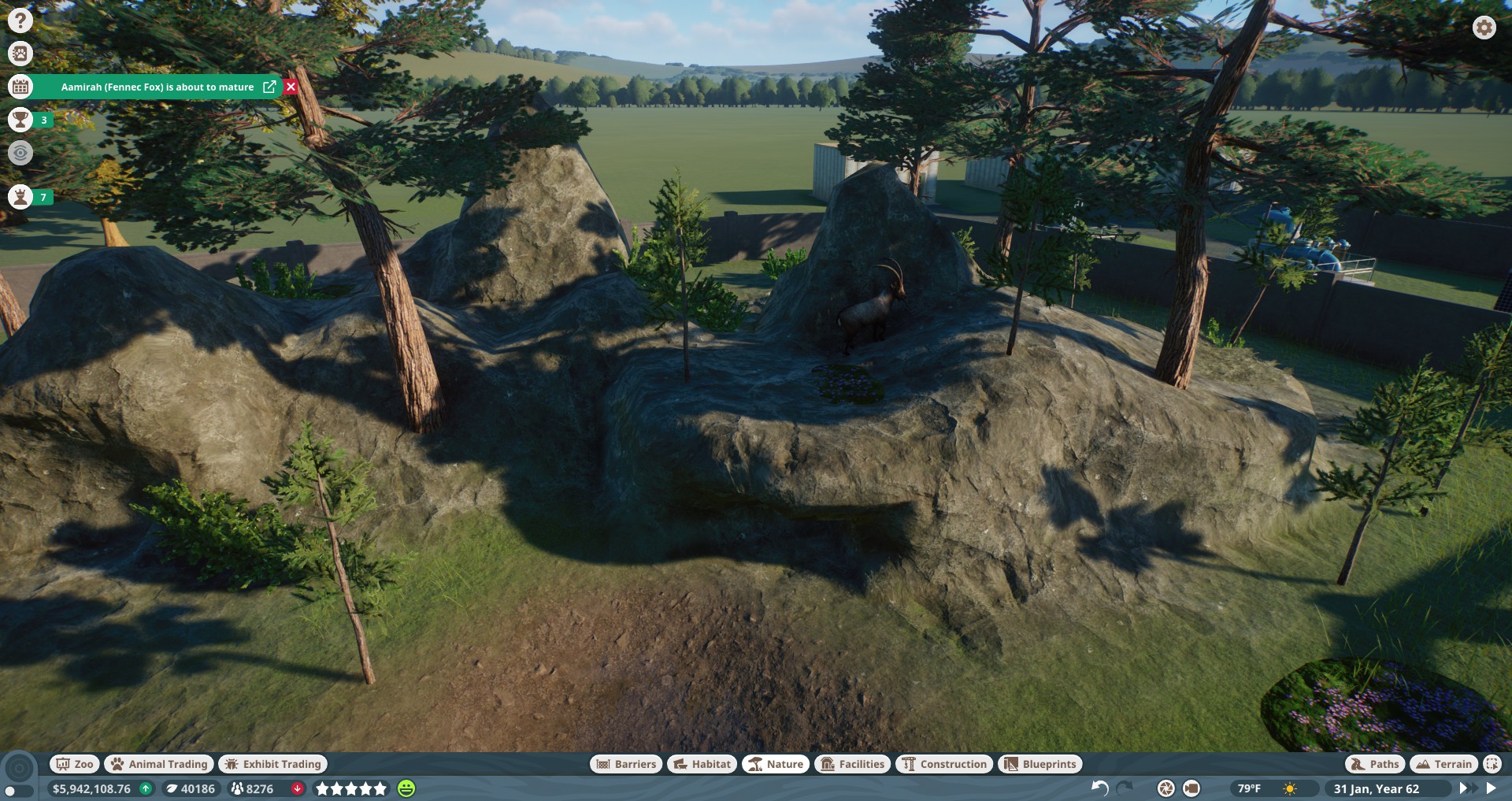Click the 79°F temperature readout

pyautogui.click(x=1249, y=788)
